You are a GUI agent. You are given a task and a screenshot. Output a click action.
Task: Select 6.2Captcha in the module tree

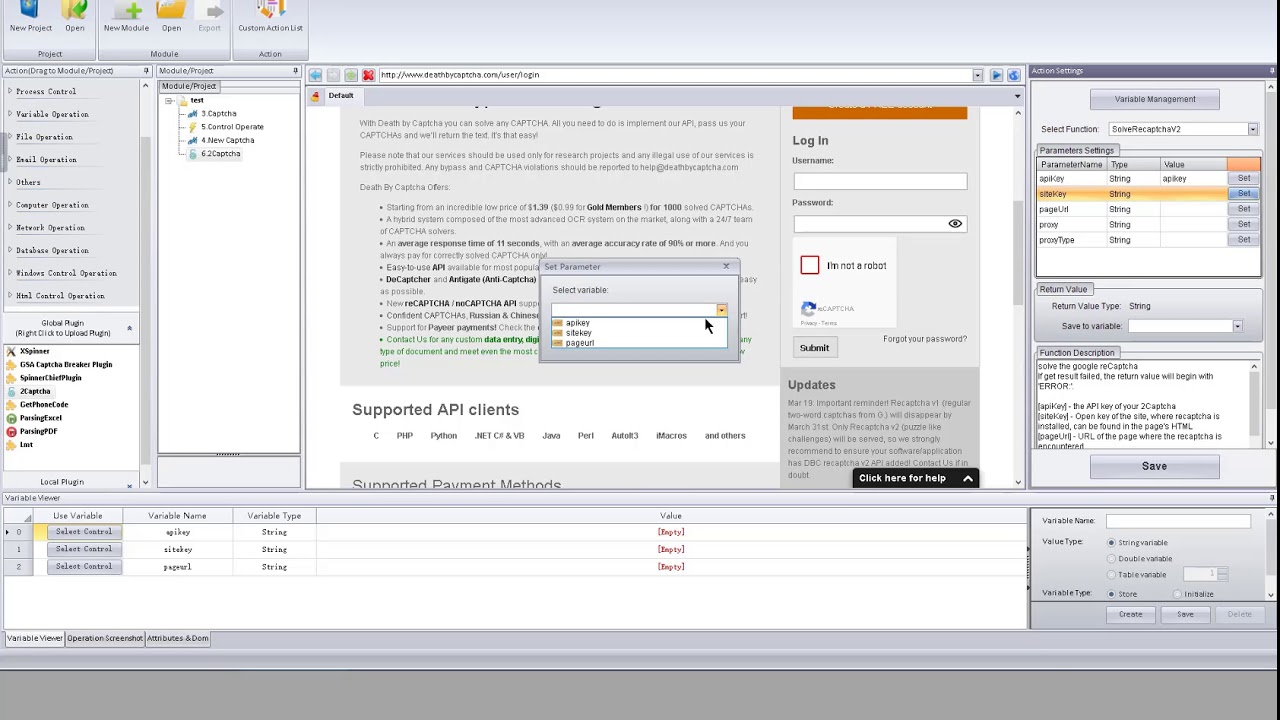(220, 154)
